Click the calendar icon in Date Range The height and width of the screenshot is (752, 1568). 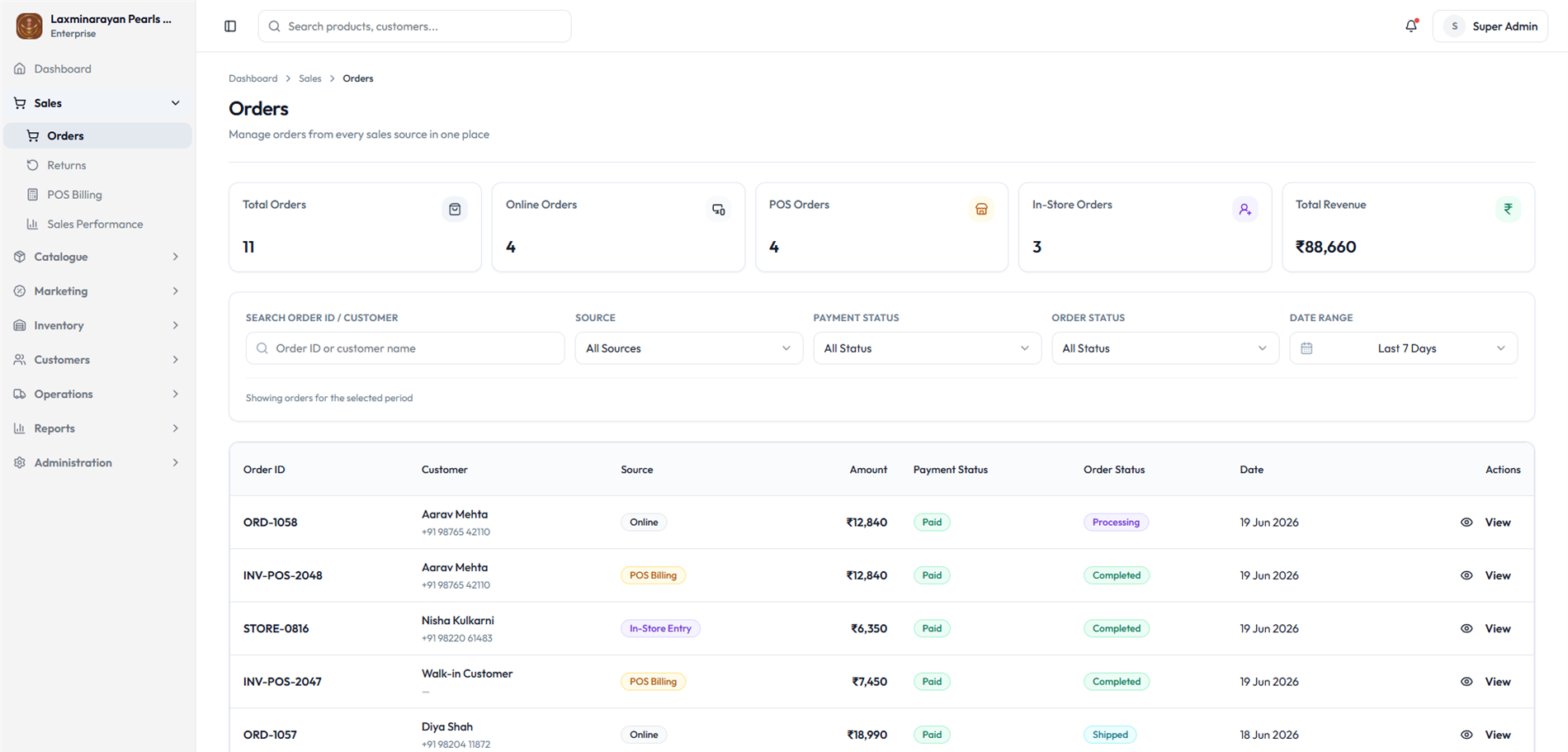pos(1306,348)
